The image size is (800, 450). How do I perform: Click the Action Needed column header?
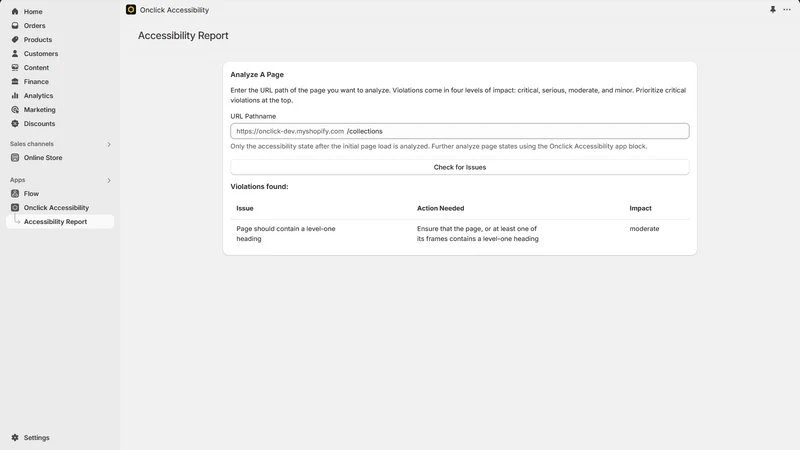pos(440,208)
